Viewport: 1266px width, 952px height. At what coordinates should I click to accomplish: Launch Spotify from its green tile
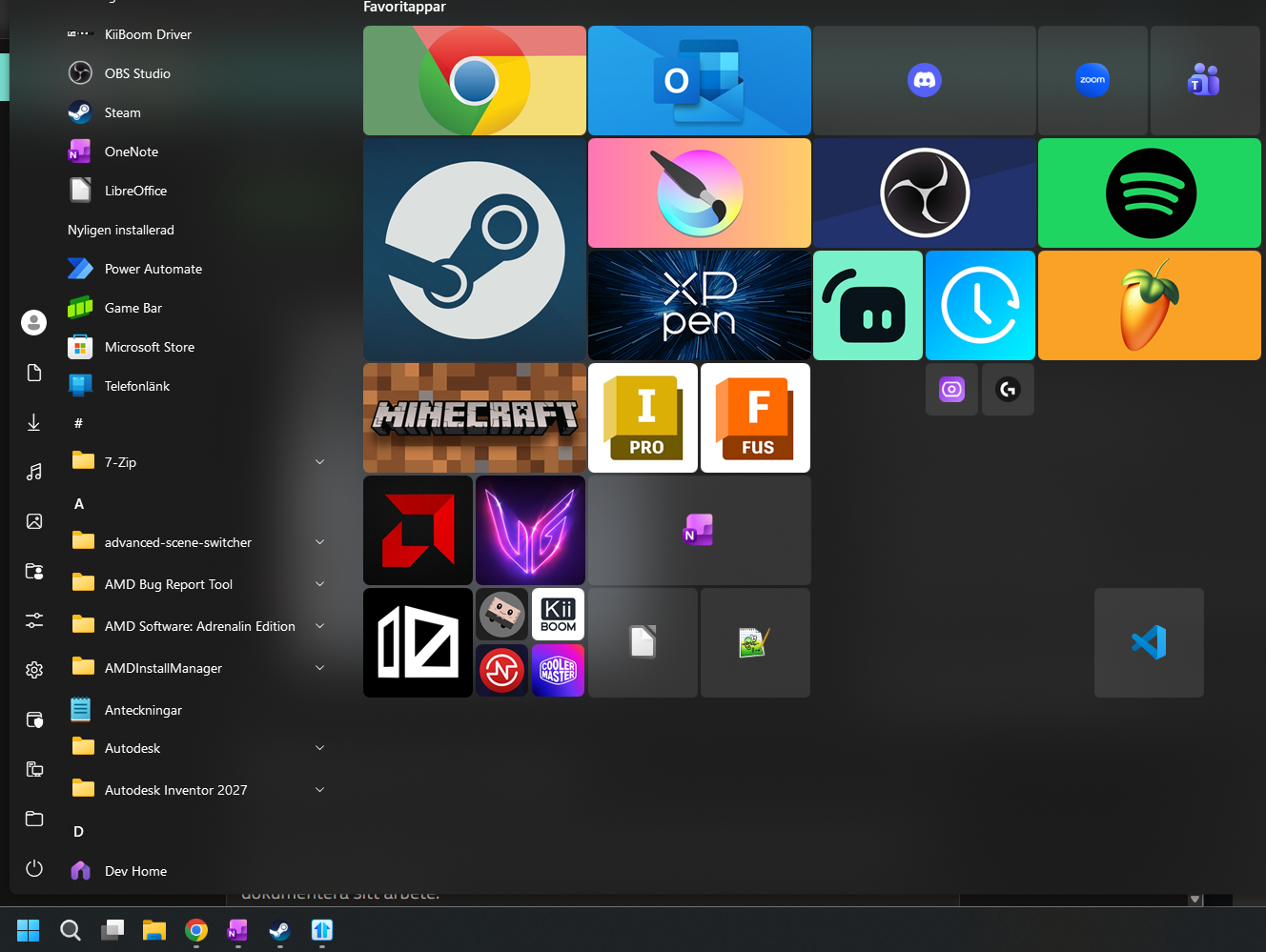[1150, 193]
